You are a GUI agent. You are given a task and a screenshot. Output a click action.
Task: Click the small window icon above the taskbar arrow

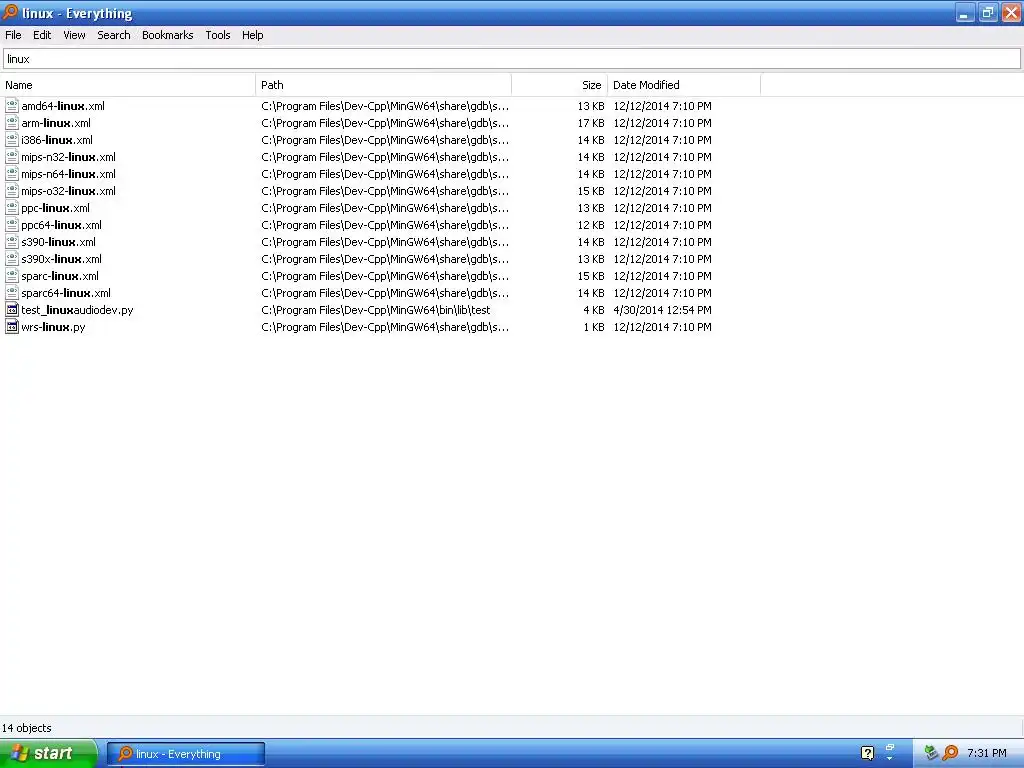(889, 748)
